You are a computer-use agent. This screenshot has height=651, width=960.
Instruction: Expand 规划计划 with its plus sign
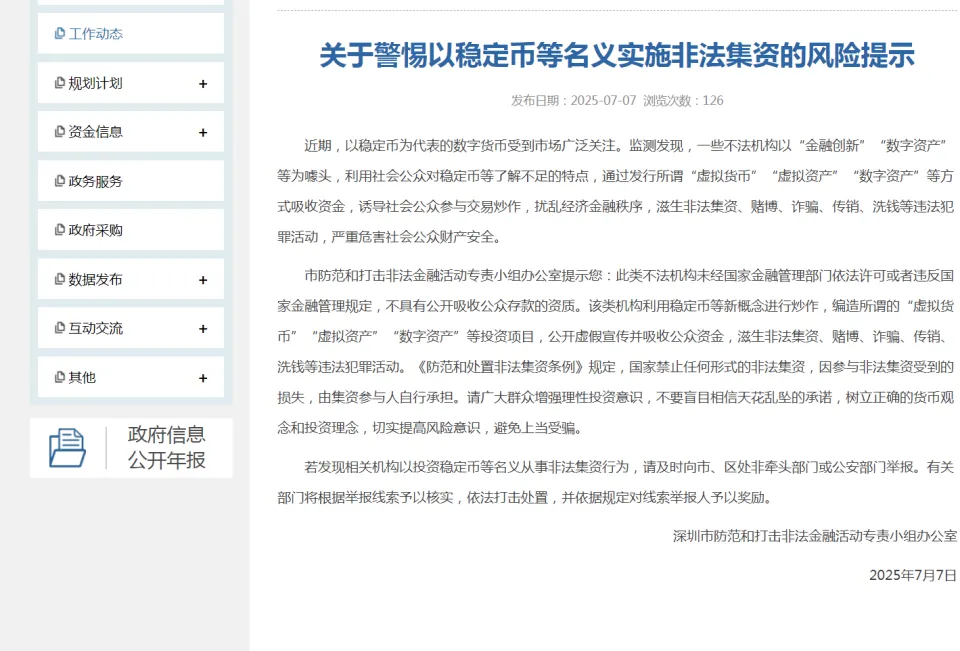(x=203, y=84)
